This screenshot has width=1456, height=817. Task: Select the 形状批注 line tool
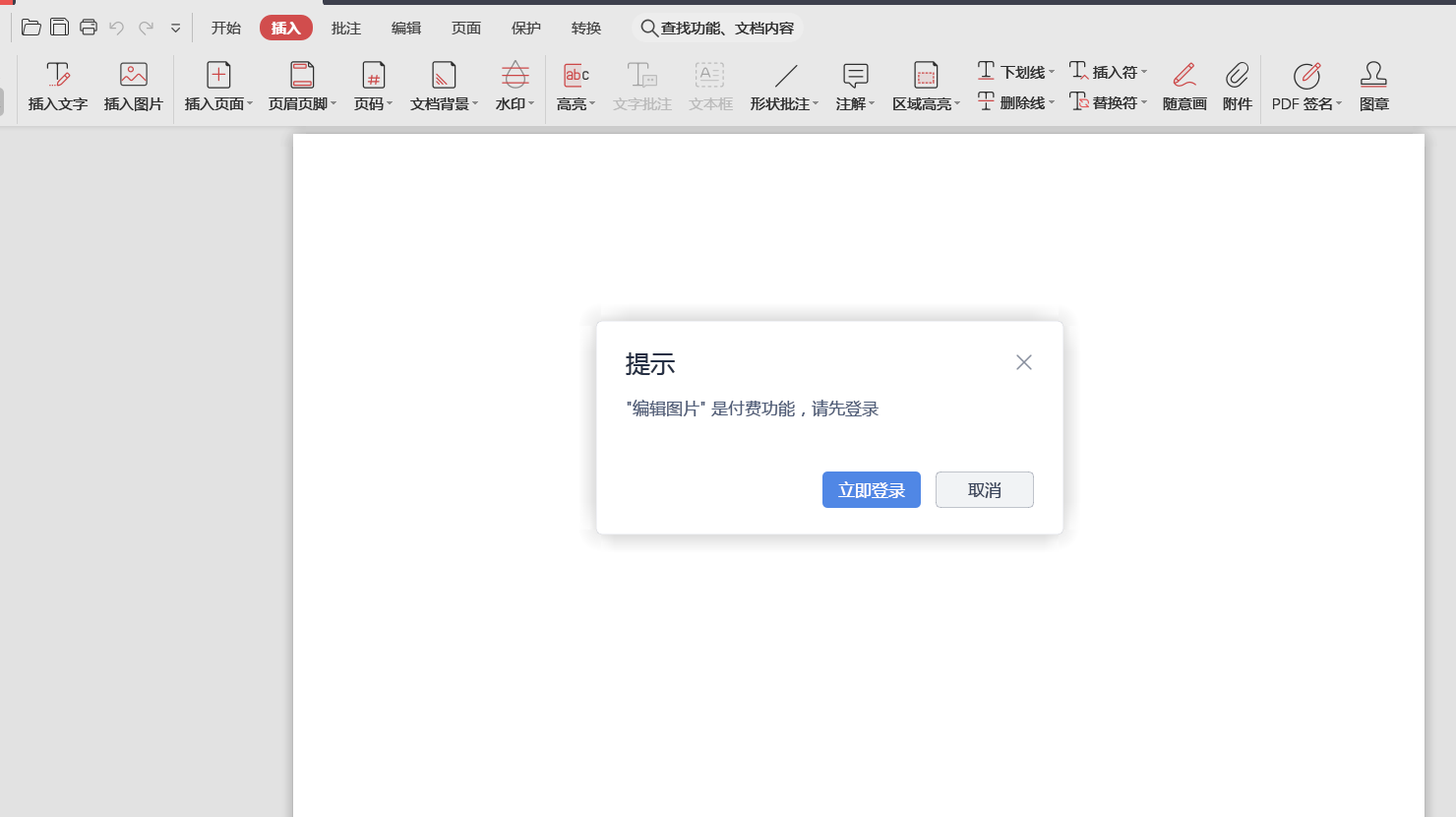784,87
